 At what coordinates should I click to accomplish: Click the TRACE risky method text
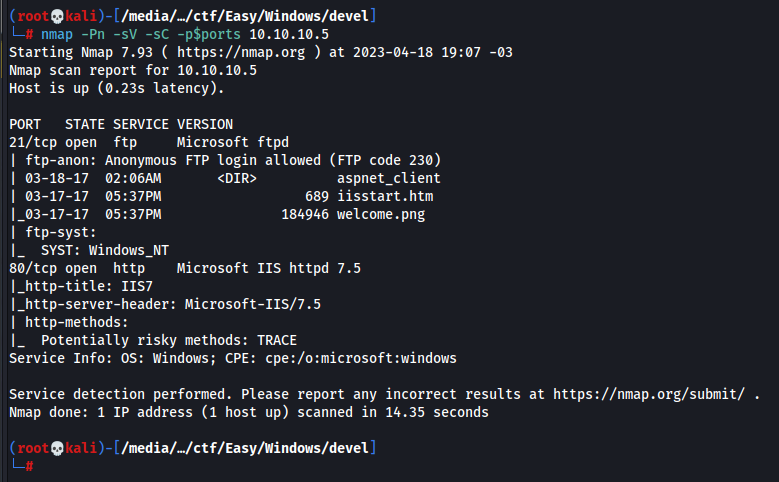(273, 340)
